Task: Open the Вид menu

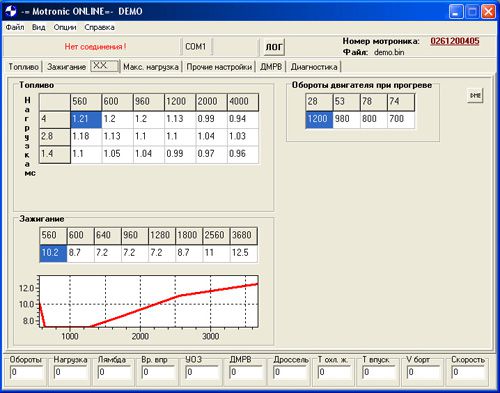Action: pos(39,27)
